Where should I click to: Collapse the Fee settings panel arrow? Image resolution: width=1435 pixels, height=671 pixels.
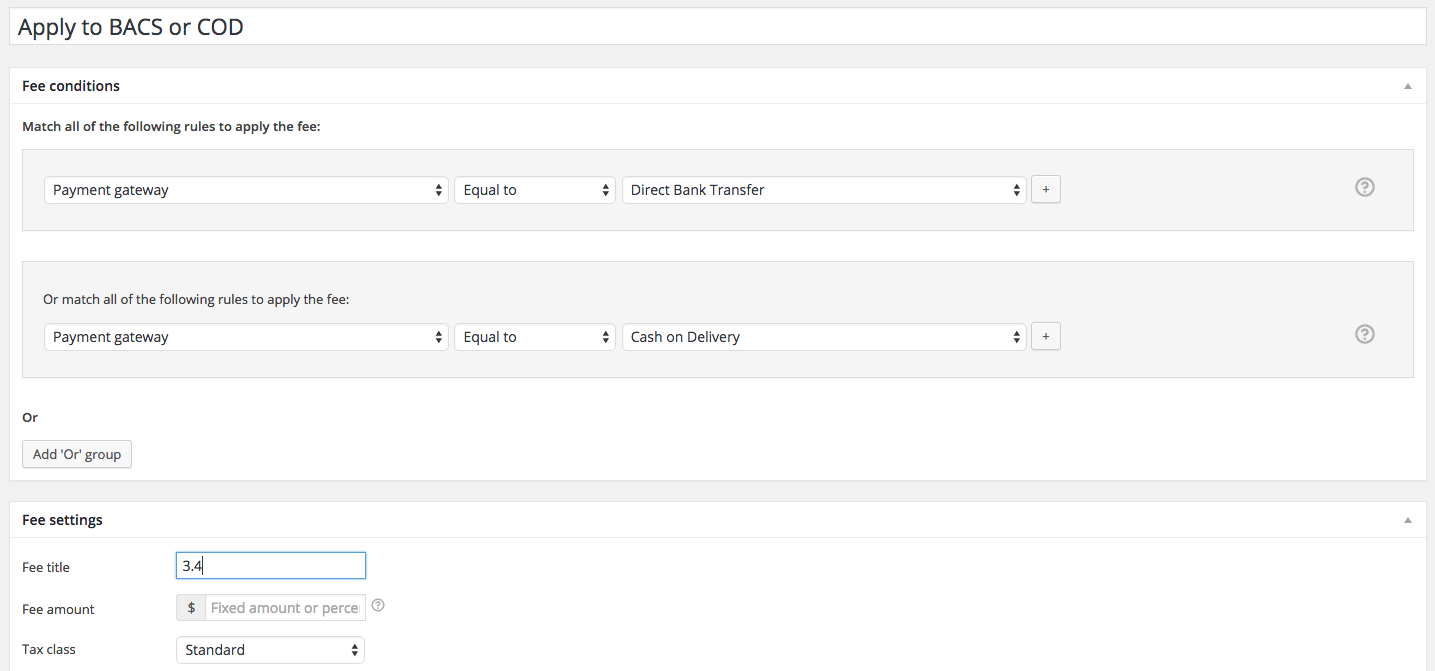point(1407,520)
